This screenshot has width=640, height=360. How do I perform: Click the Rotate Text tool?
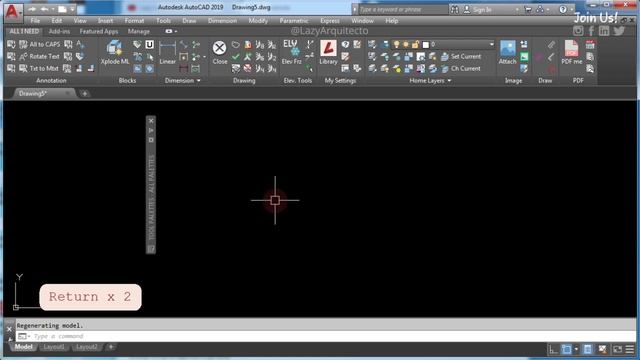40,56
